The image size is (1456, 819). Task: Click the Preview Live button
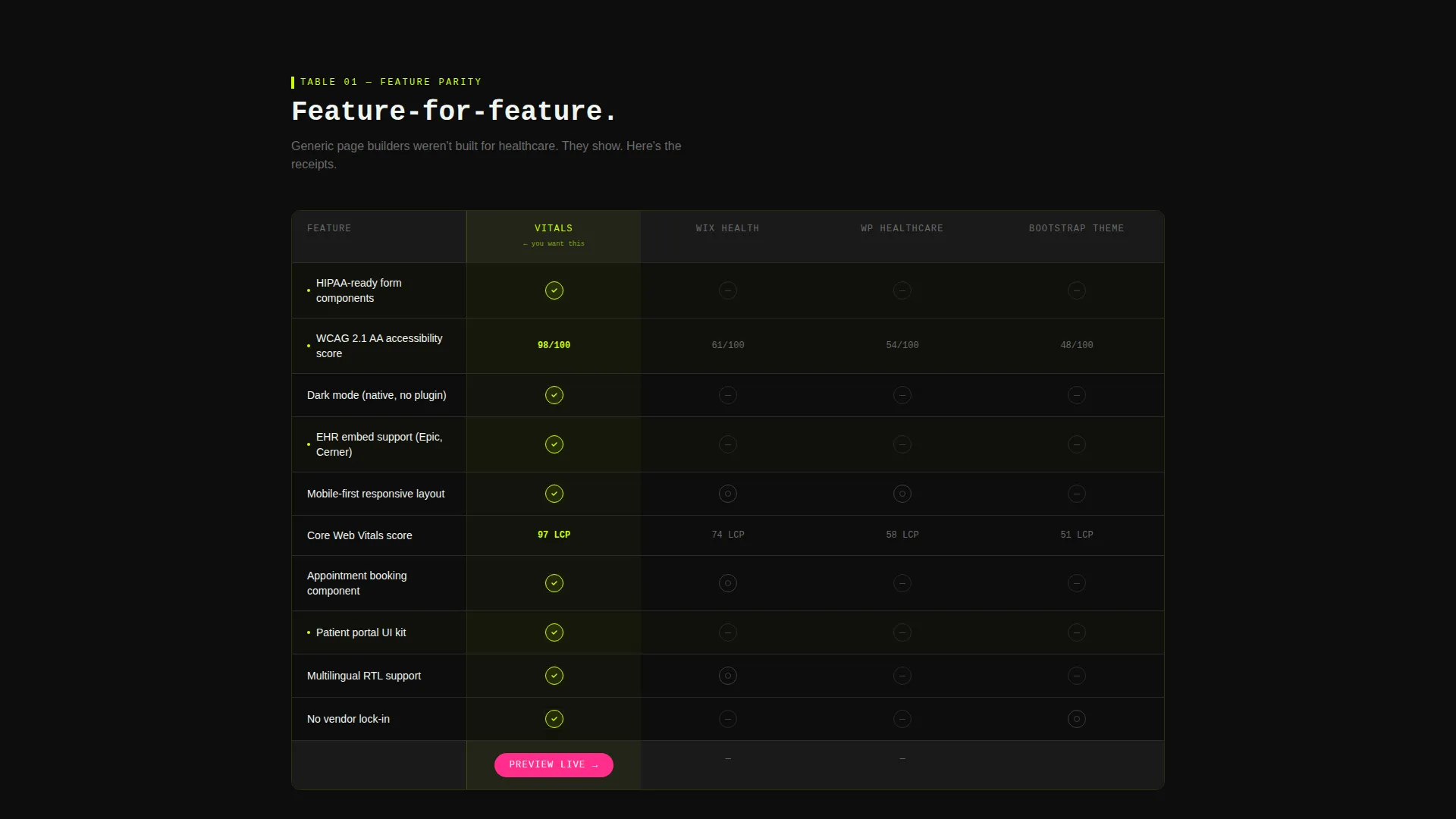[554, 765]
